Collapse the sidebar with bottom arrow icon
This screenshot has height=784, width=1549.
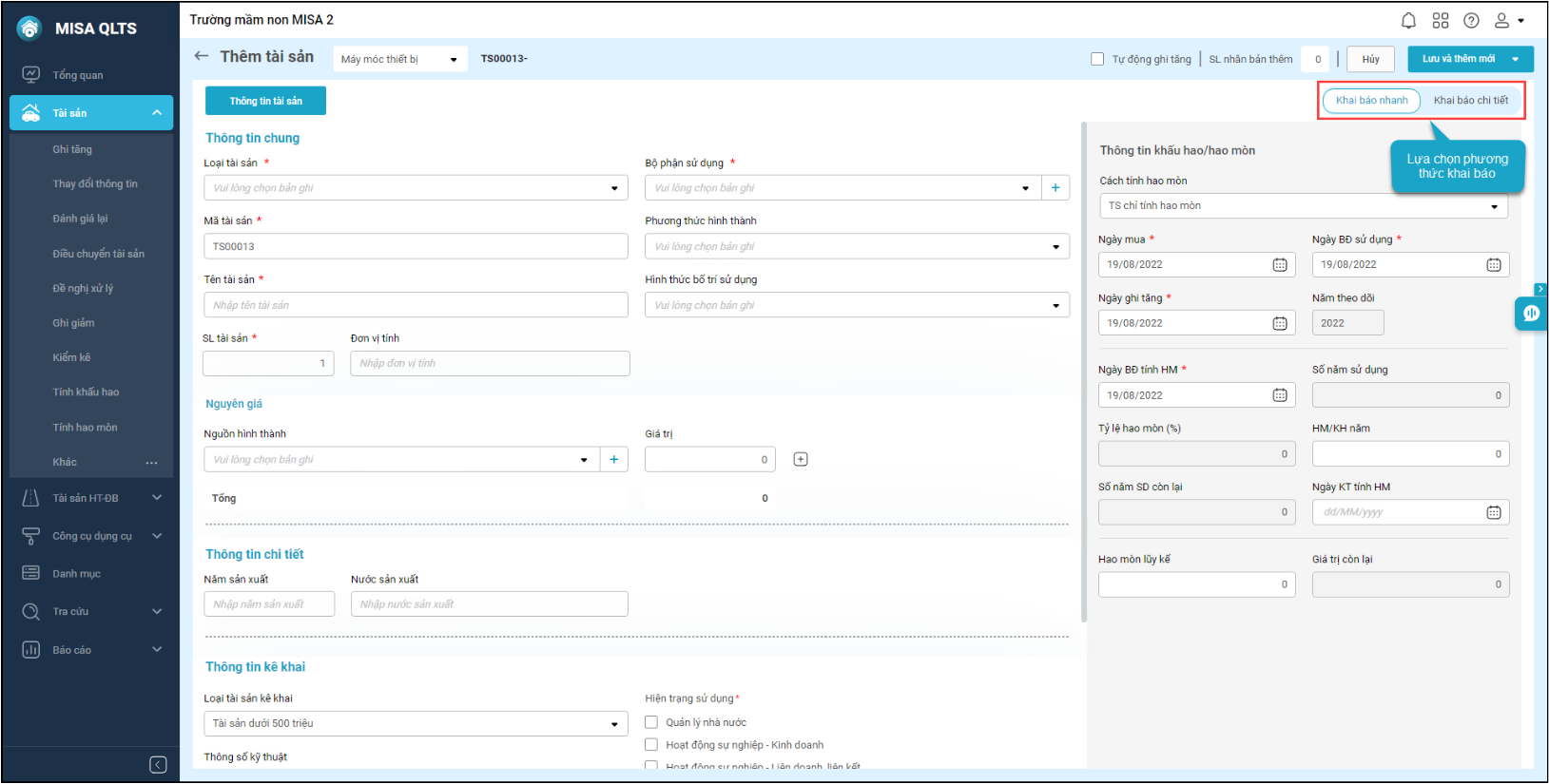[x=158, y=765]
